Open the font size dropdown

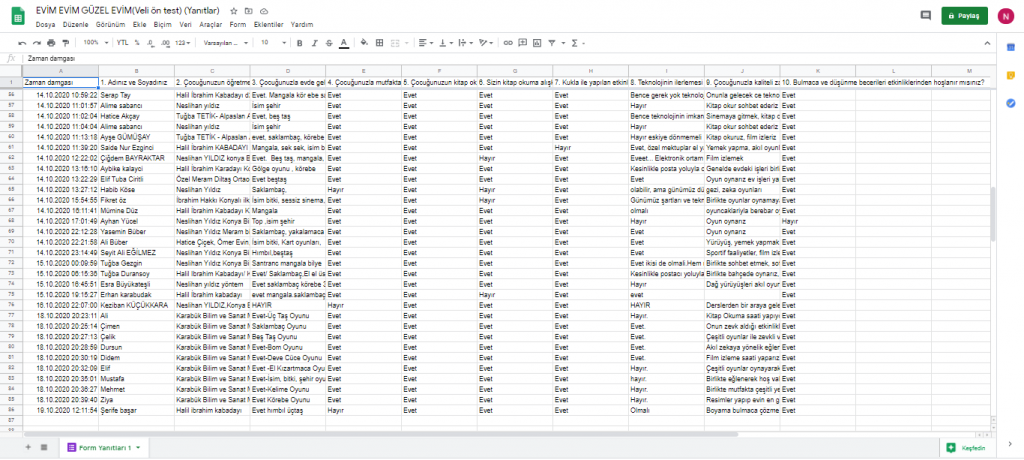(271, 43)
